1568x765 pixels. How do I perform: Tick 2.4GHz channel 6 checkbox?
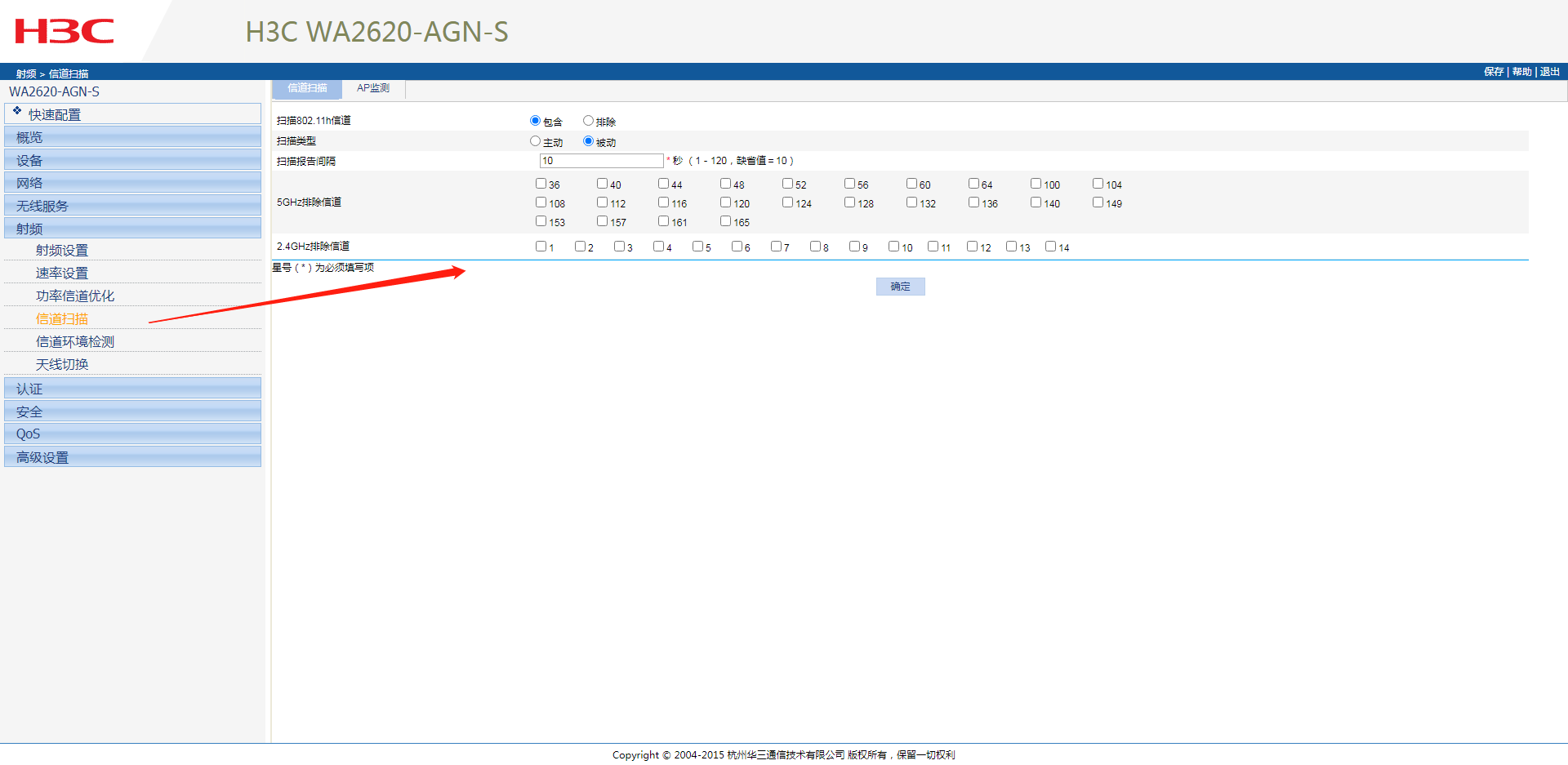tap(737, 247)
